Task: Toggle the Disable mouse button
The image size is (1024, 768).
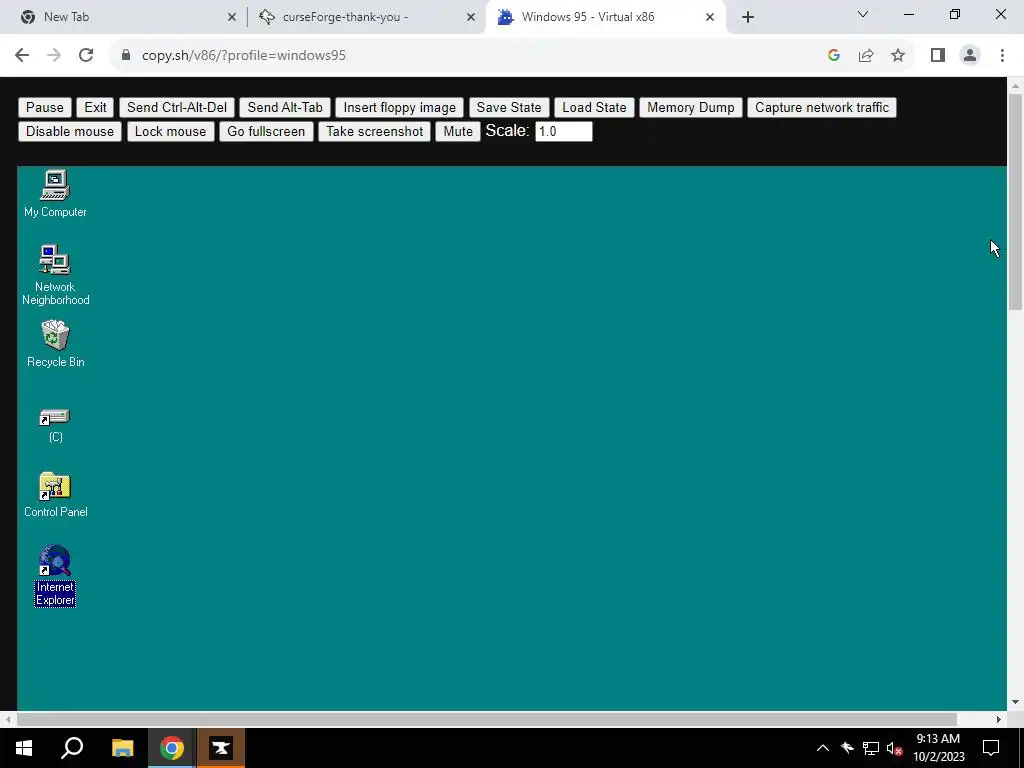Action: point(70,131)
